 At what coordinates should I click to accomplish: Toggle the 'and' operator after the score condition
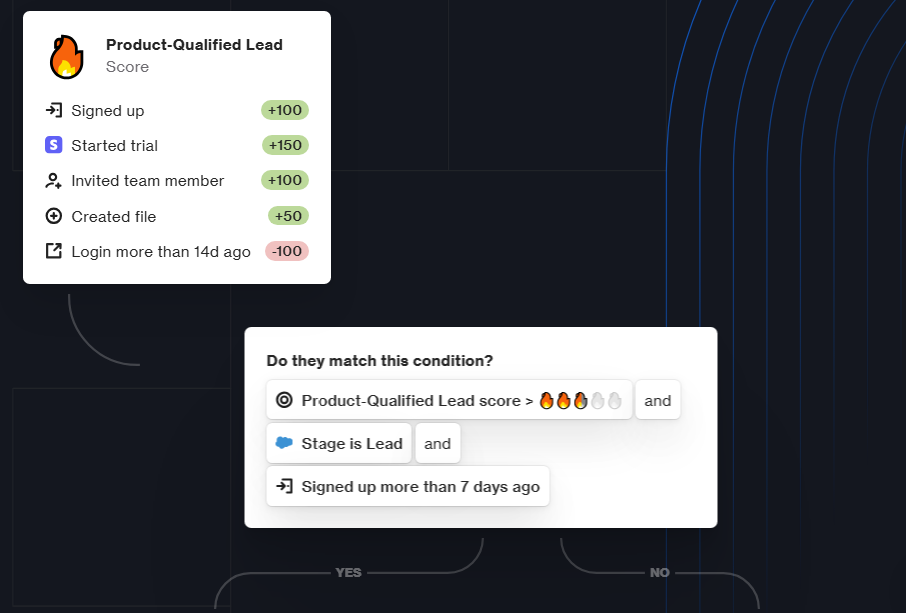[x=658, y=400]
